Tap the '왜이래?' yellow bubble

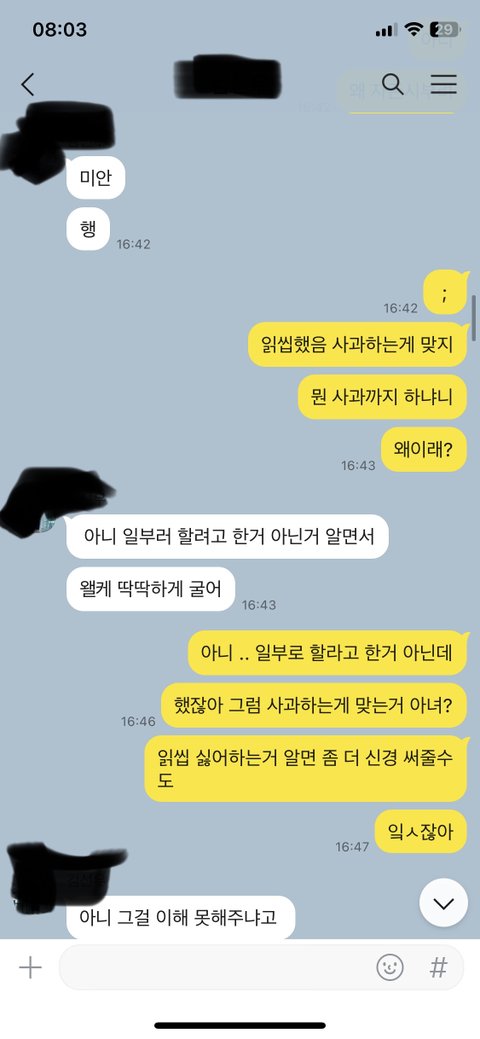tap(424, 450)
